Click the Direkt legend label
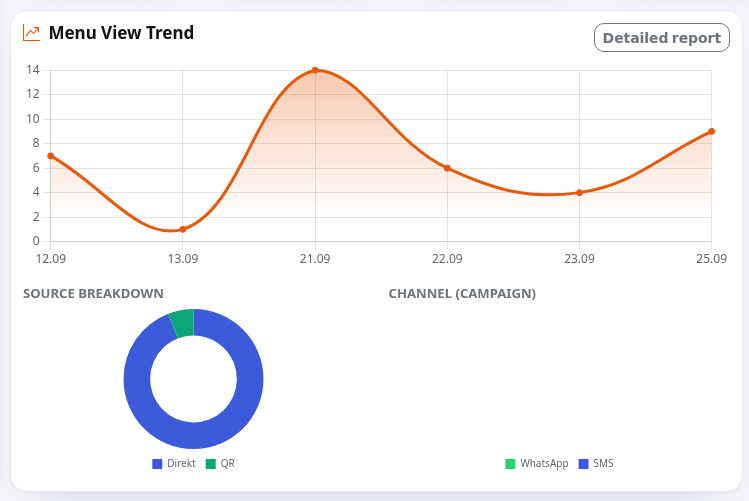The height and width of the screenshot is (501, 749). click(181, 463)
